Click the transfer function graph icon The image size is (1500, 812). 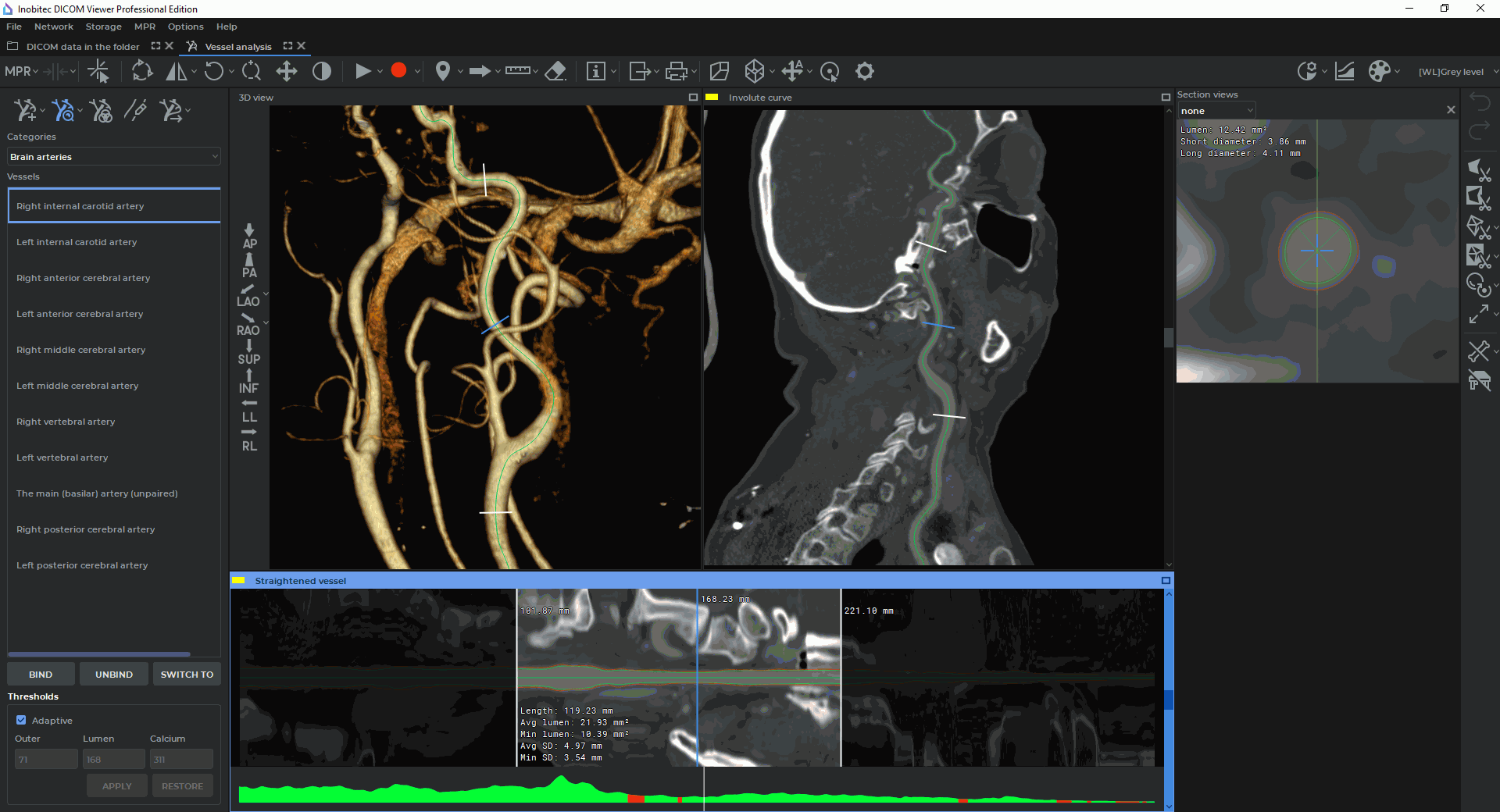click(1345, 71)
